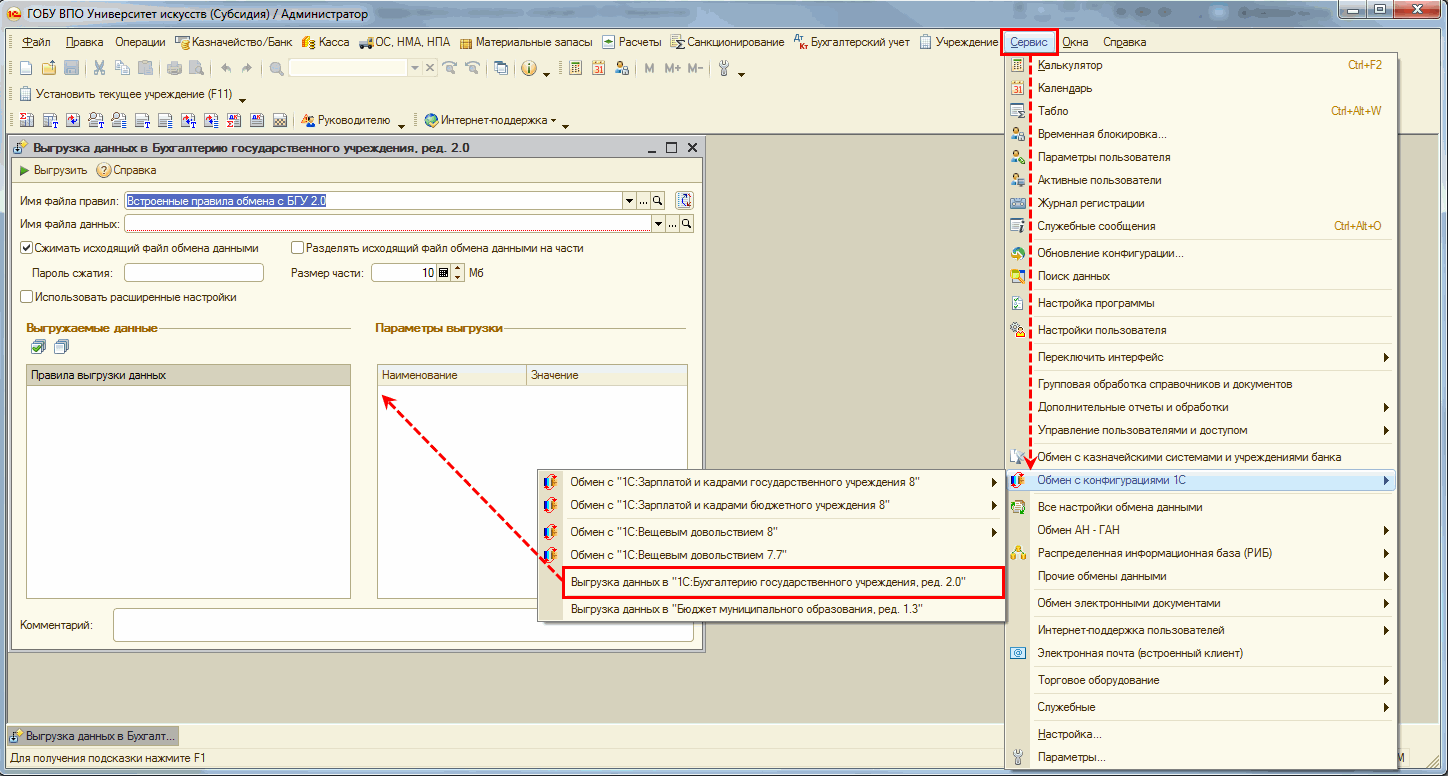Open the Имя файла данных dropdown arrow

[x=658, y=224]
